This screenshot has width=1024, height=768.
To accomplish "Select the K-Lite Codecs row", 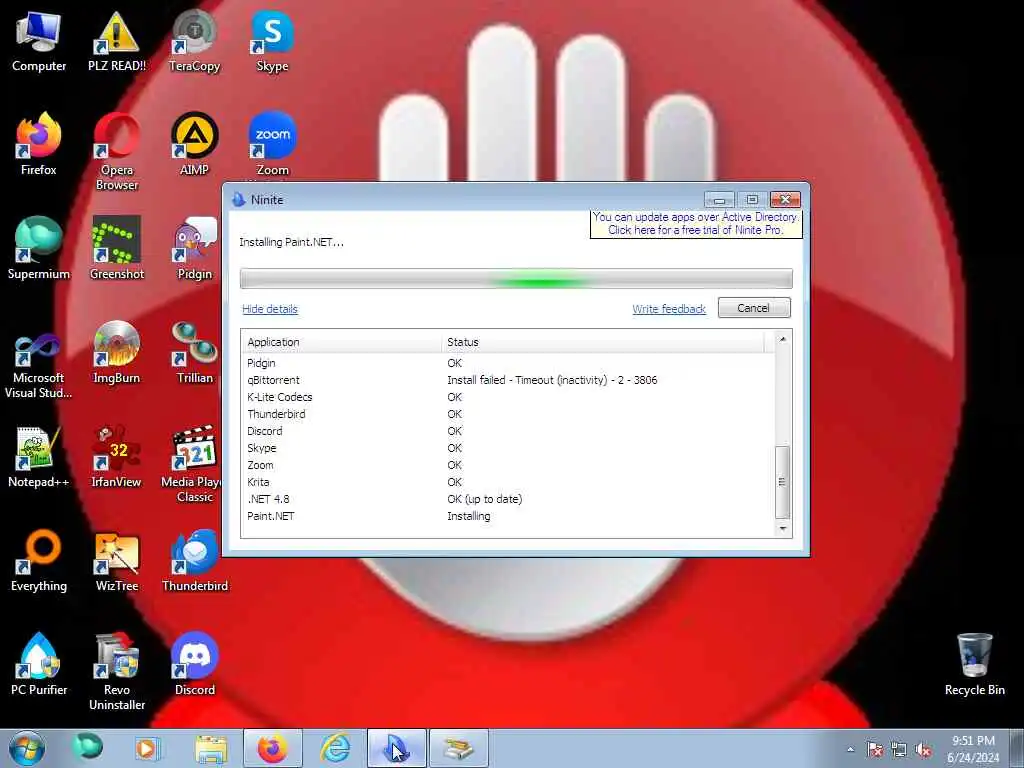I will (x=507, y=397).
